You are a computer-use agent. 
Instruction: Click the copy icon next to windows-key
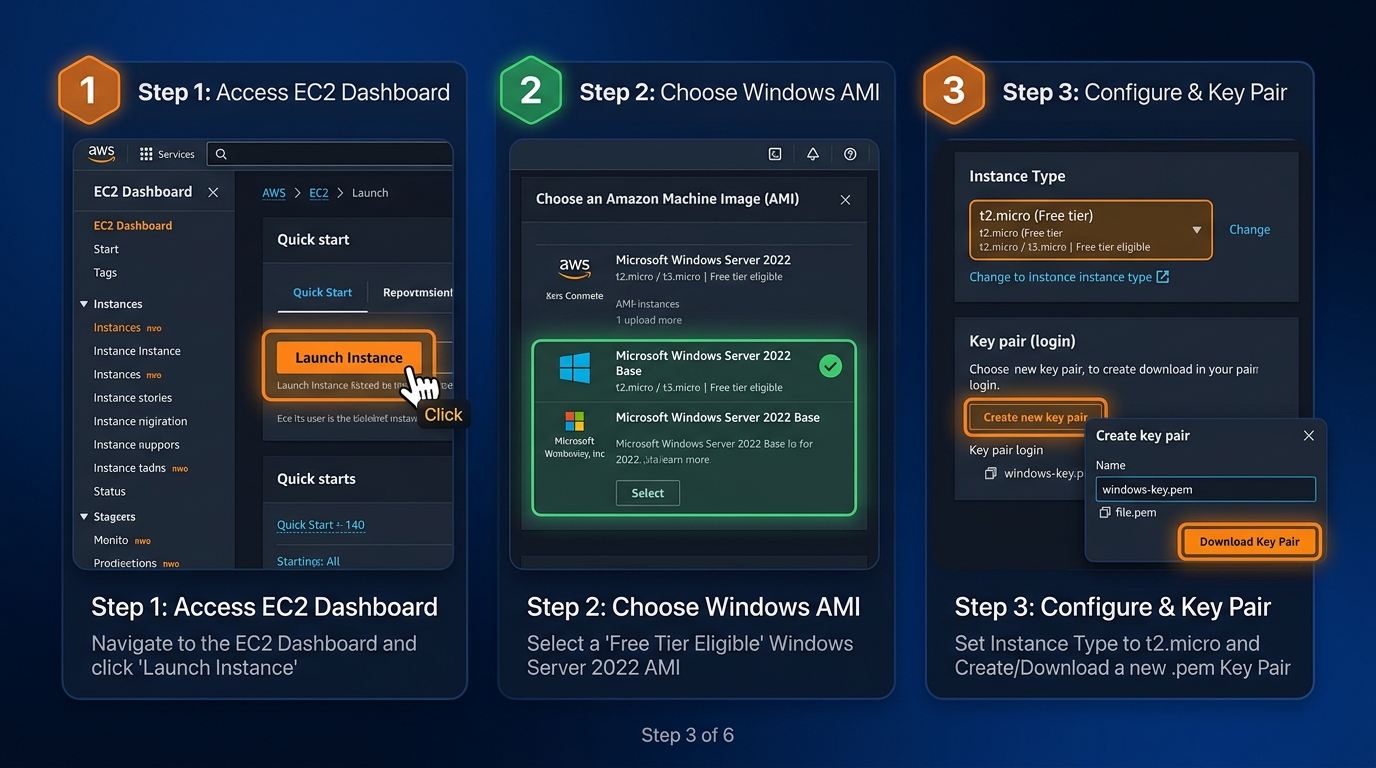pos(990,473)
